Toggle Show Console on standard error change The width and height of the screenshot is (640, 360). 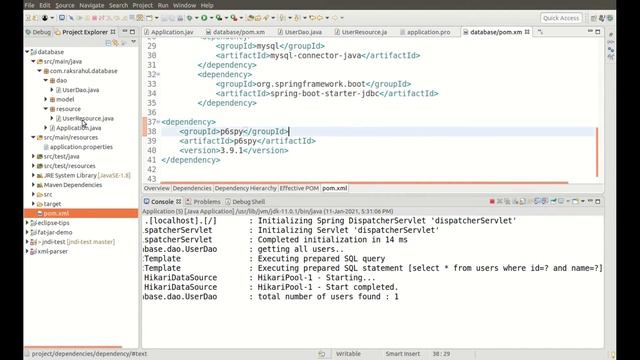[544, 202]
